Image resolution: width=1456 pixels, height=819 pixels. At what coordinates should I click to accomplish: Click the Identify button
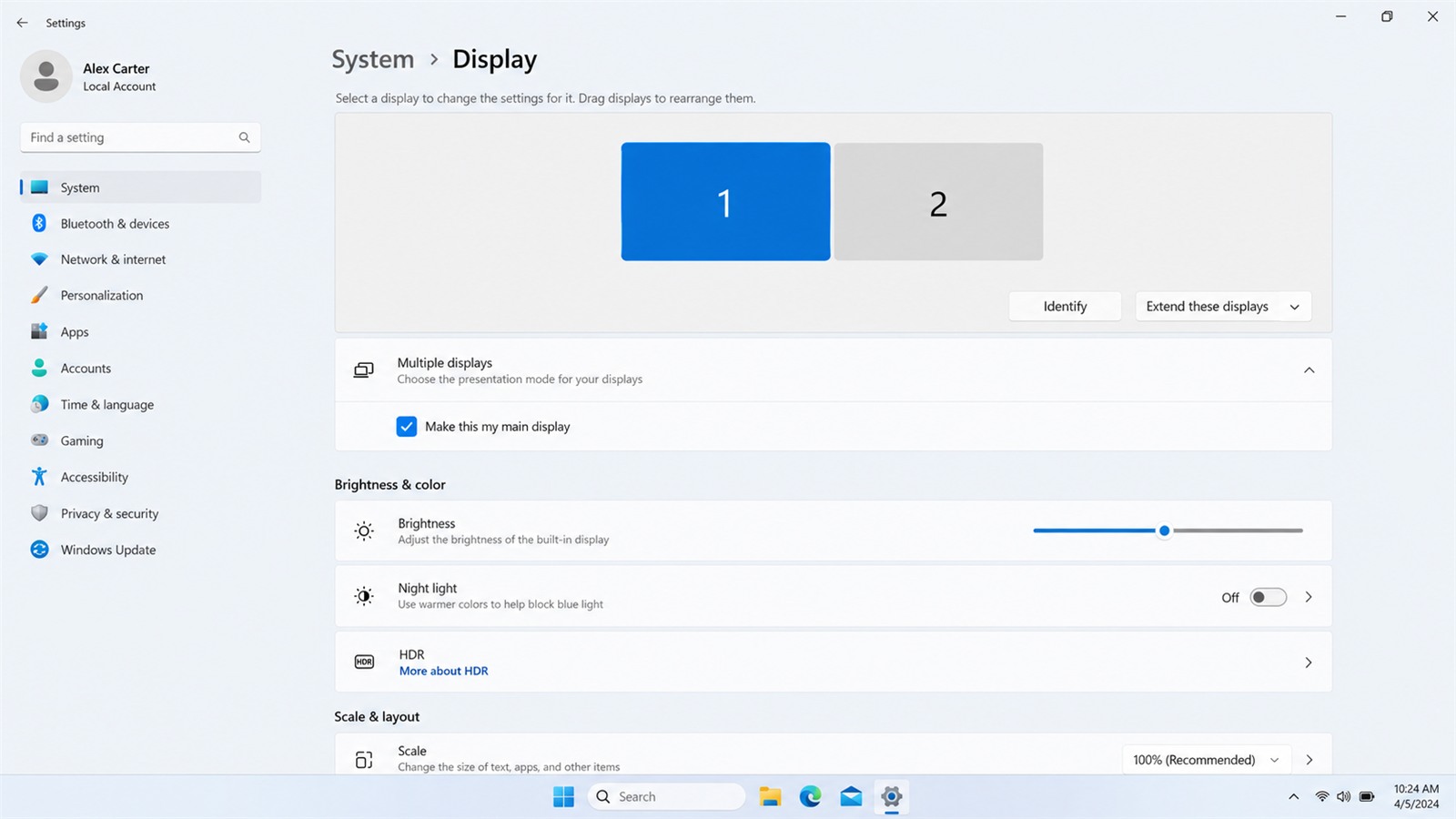pos(1065,307)
